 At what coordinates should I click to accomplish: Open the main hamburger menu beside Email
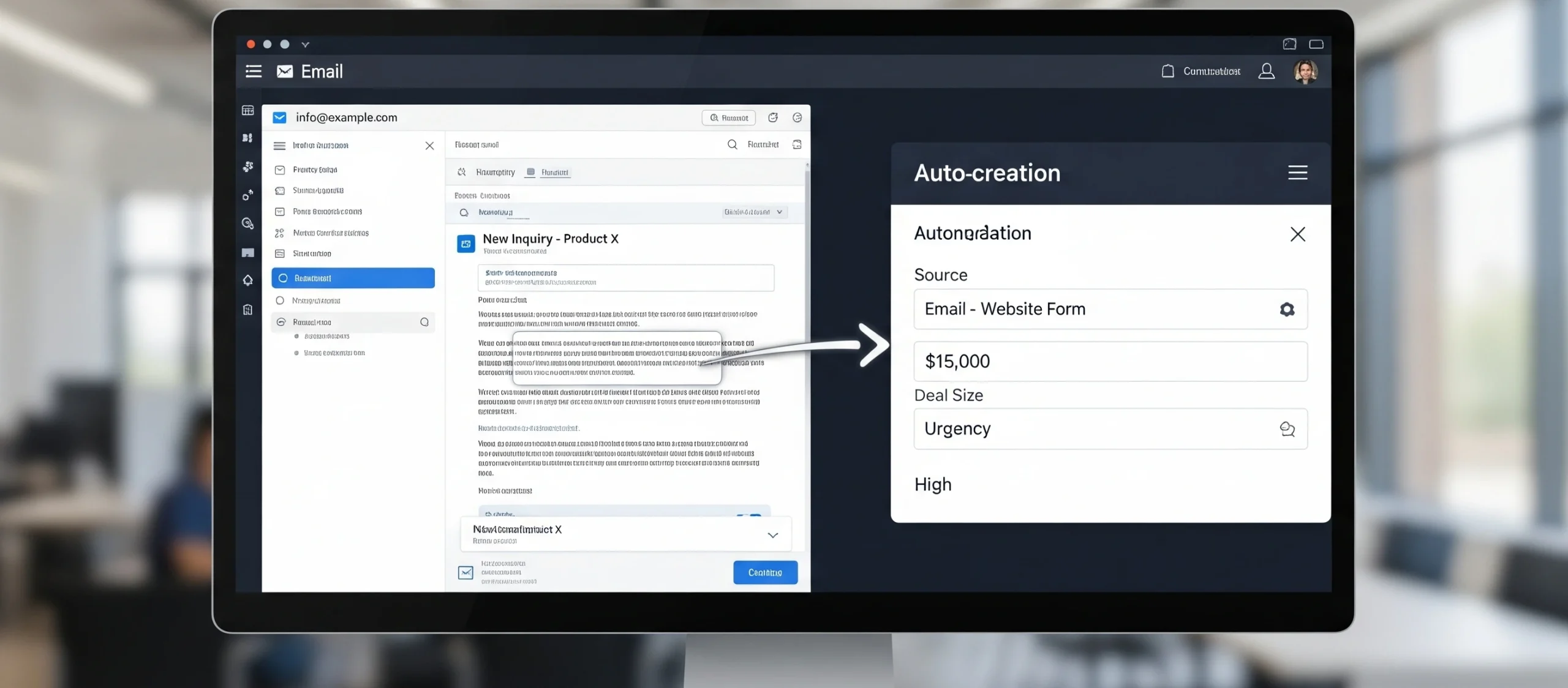[254, 72]
